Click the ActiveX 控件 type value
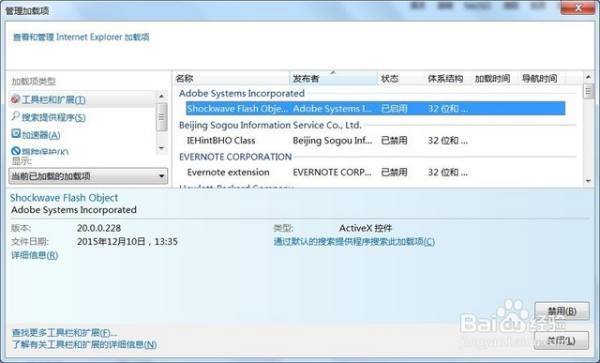This screenshot has width=600, height=363. tap(365, 228)
